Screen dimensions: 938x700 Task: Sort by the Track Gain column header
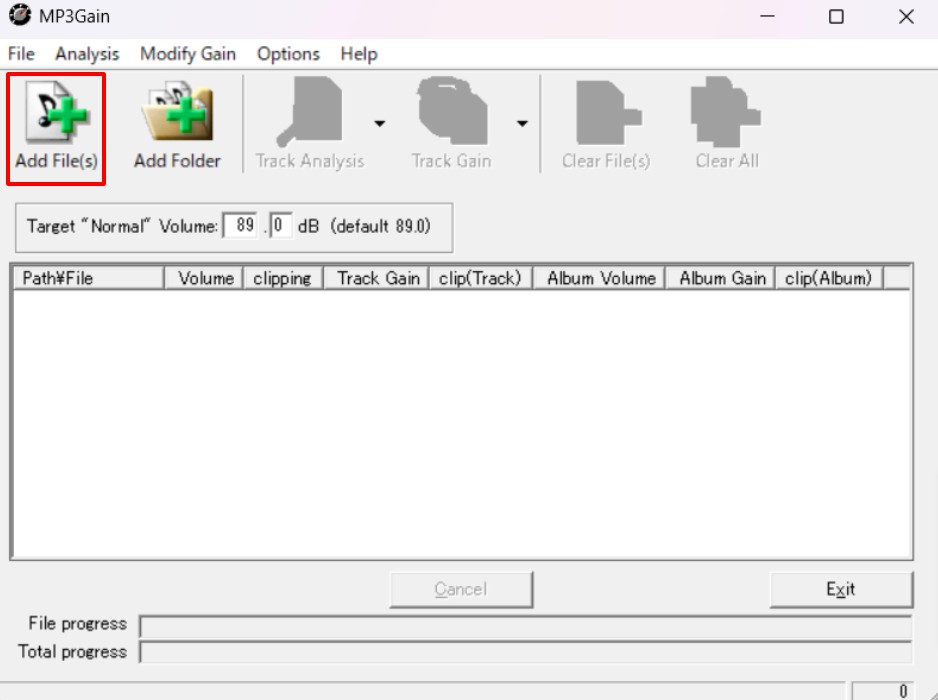376,278
